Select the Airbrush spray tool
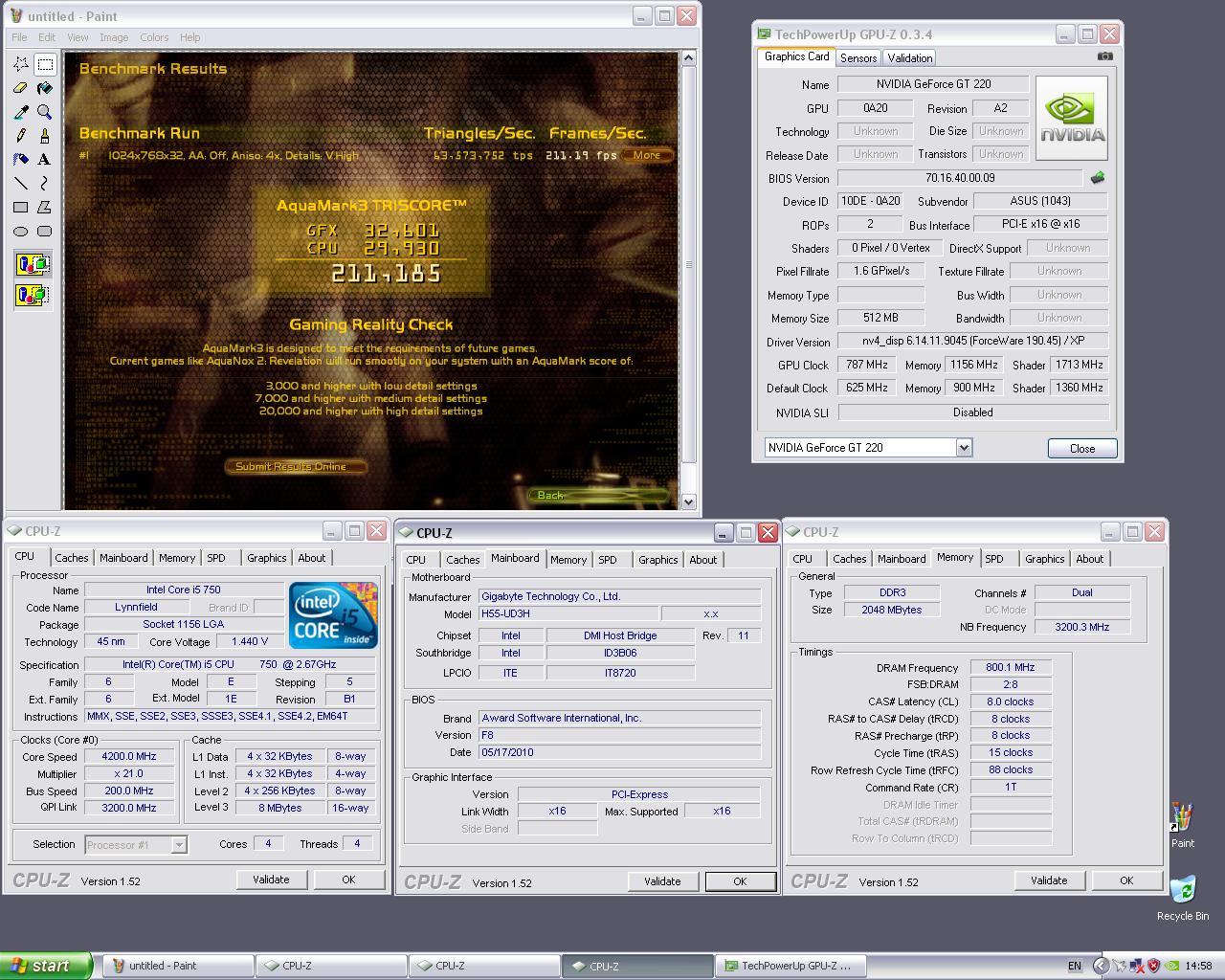Image resolution: width=1225 pixels, height=980 pixels. click(21, 160)
